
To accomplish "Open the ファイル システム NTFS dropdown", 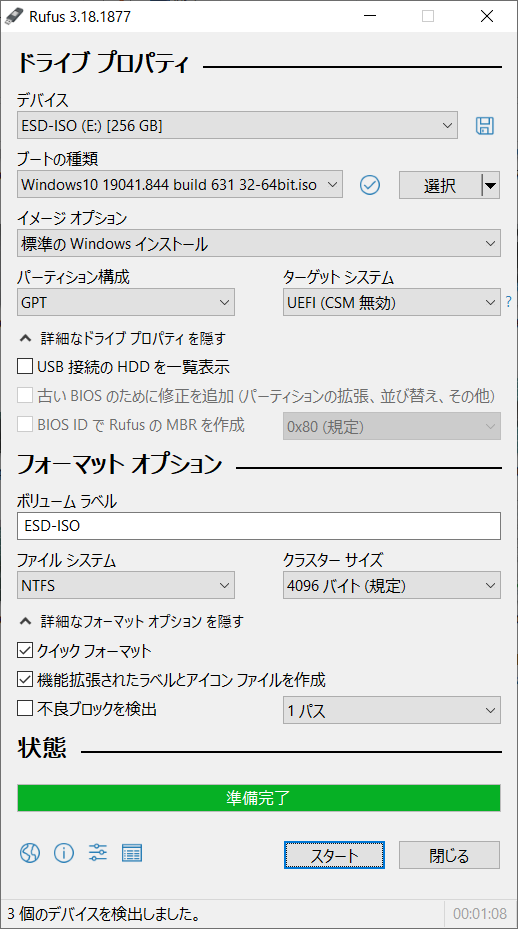I will click(126, 585).
